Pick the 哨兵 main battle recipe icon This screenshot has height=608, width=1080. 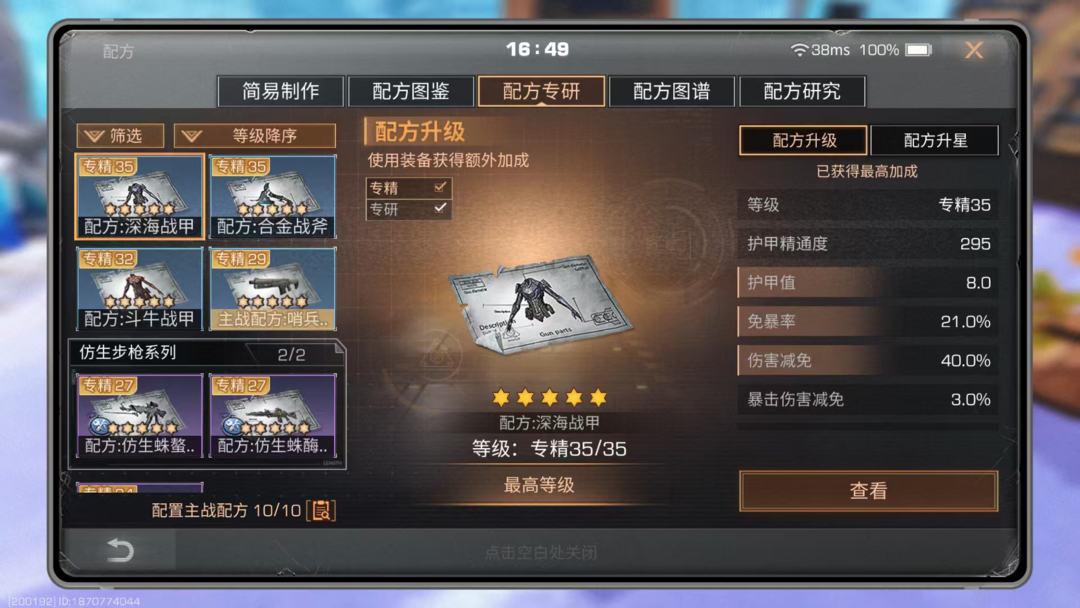point(273,289)
